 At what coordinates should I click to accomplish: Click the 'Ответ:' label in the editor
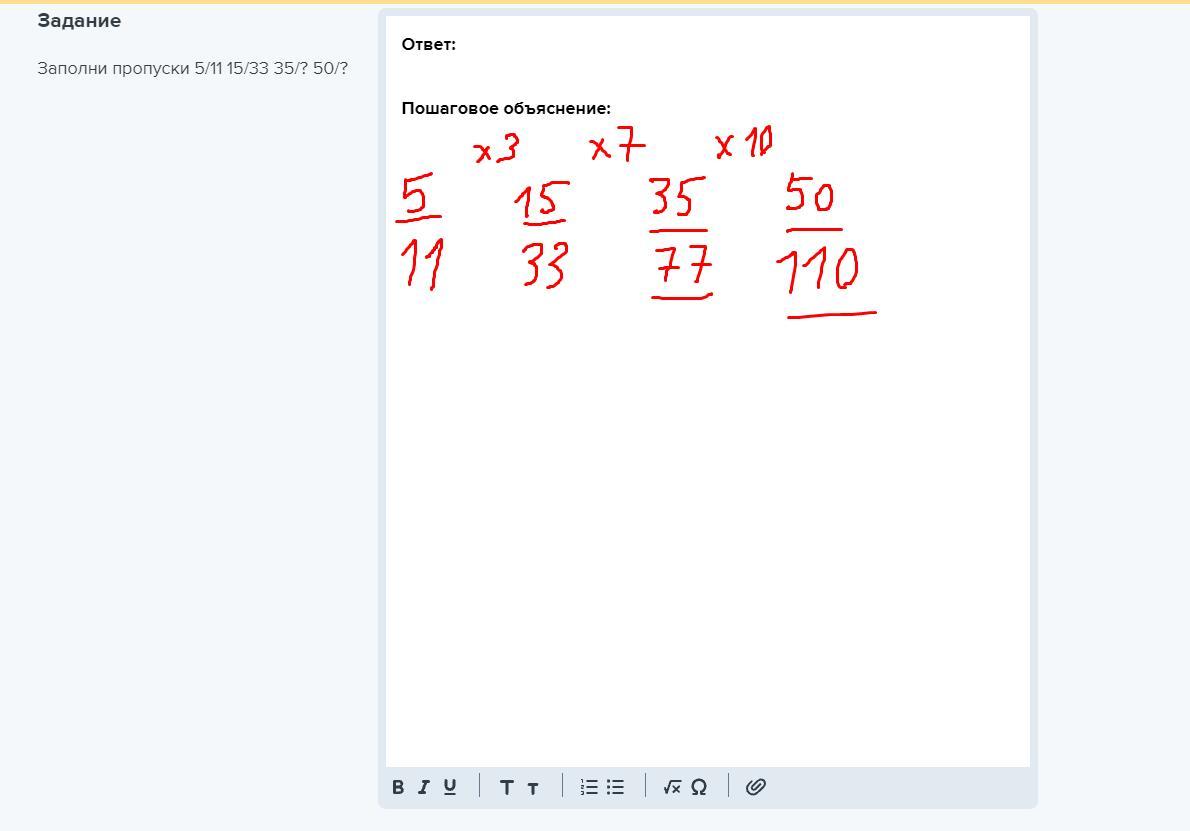pyautogui.click(x=429, y=44)
